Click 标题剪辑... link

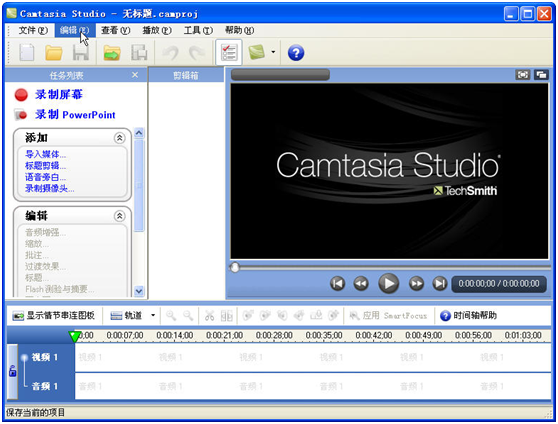click(x=46, y=166)
